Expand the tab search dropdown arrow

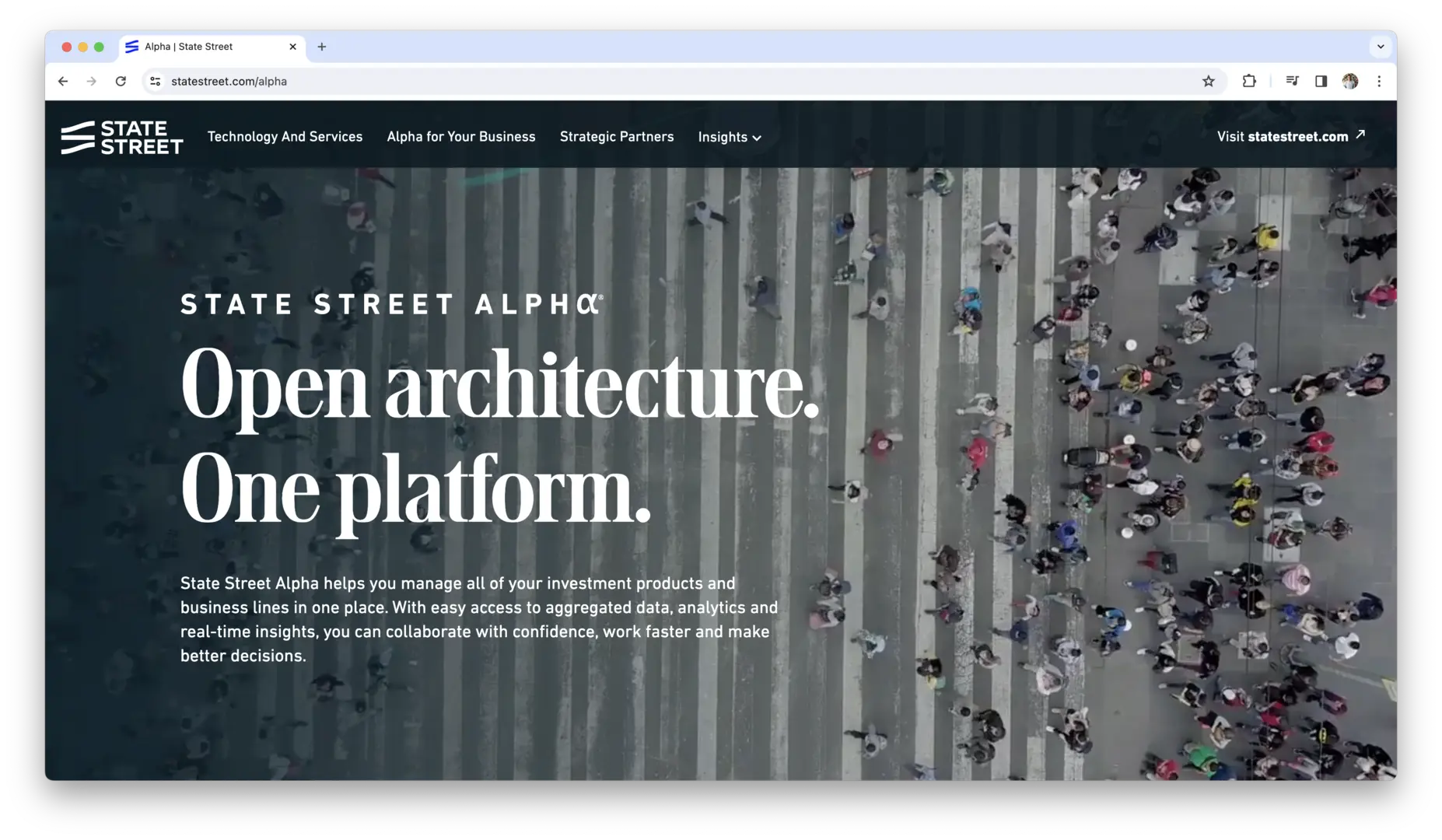[1381, 47]
